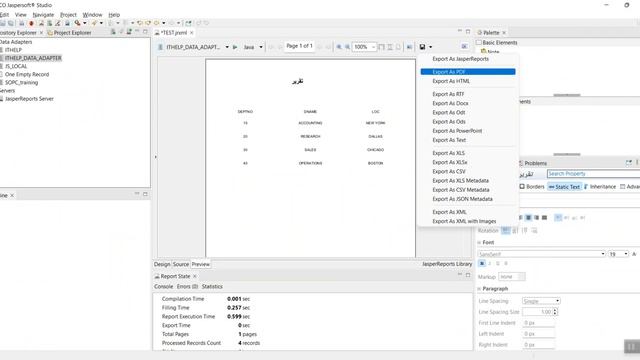Click the First Line Indent field

coord(538,322)
